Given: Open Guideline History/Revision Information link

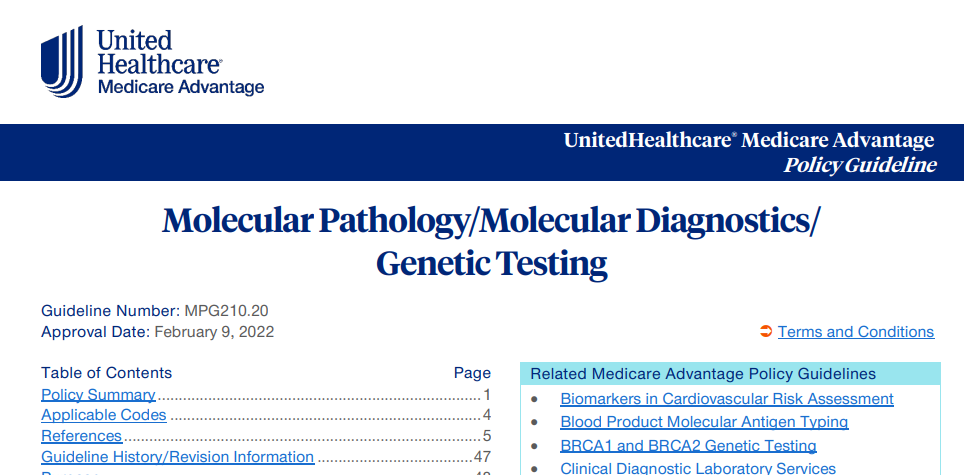Looking at the screenshot, I should pyautogui.click(x=178, y=457).
